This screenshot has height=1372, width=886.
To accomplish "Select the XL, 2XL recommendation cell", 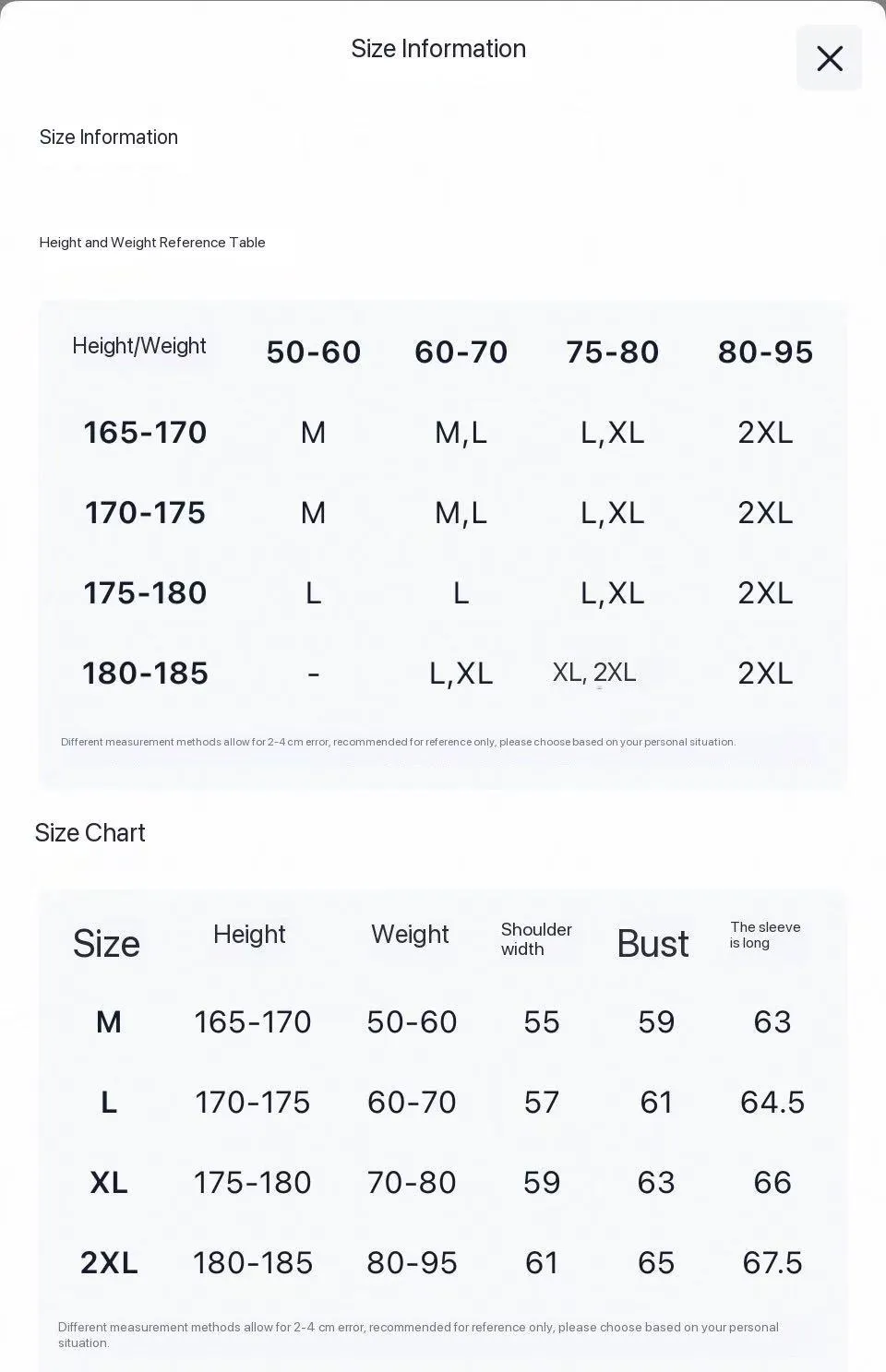I will pos(594,673).
